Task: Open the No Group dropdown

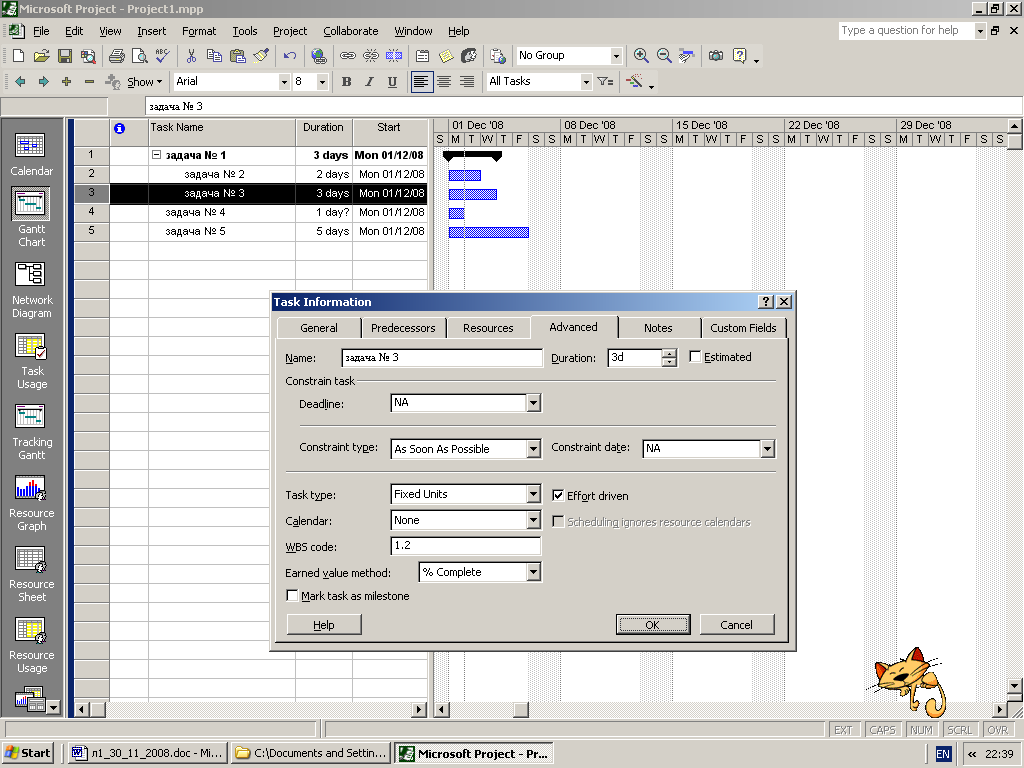Action: coord(616,56)
